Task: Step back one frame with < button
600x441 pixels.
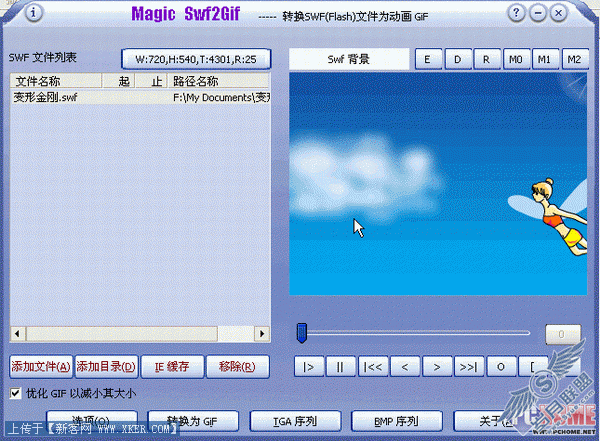Action: pyautogui.click(x=405, y=367)
